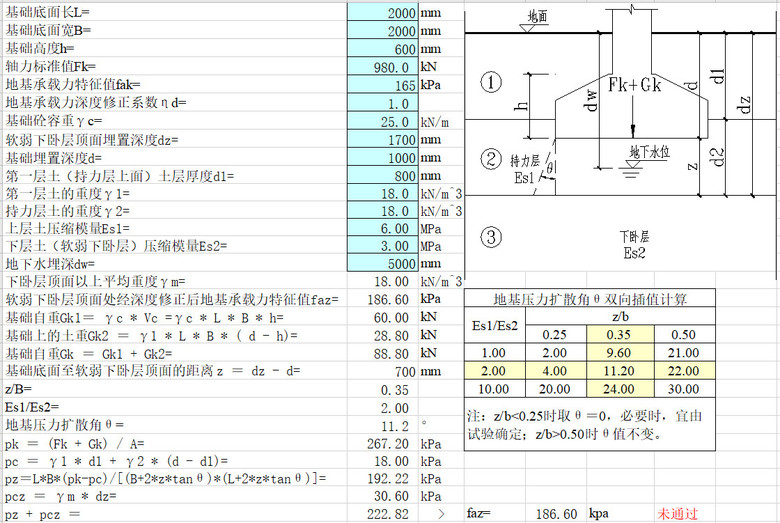Image resolution: width=780 pixels, height=523 pixels.
Task: Click the red 未通过 result cell
Action: coord(678,514)
